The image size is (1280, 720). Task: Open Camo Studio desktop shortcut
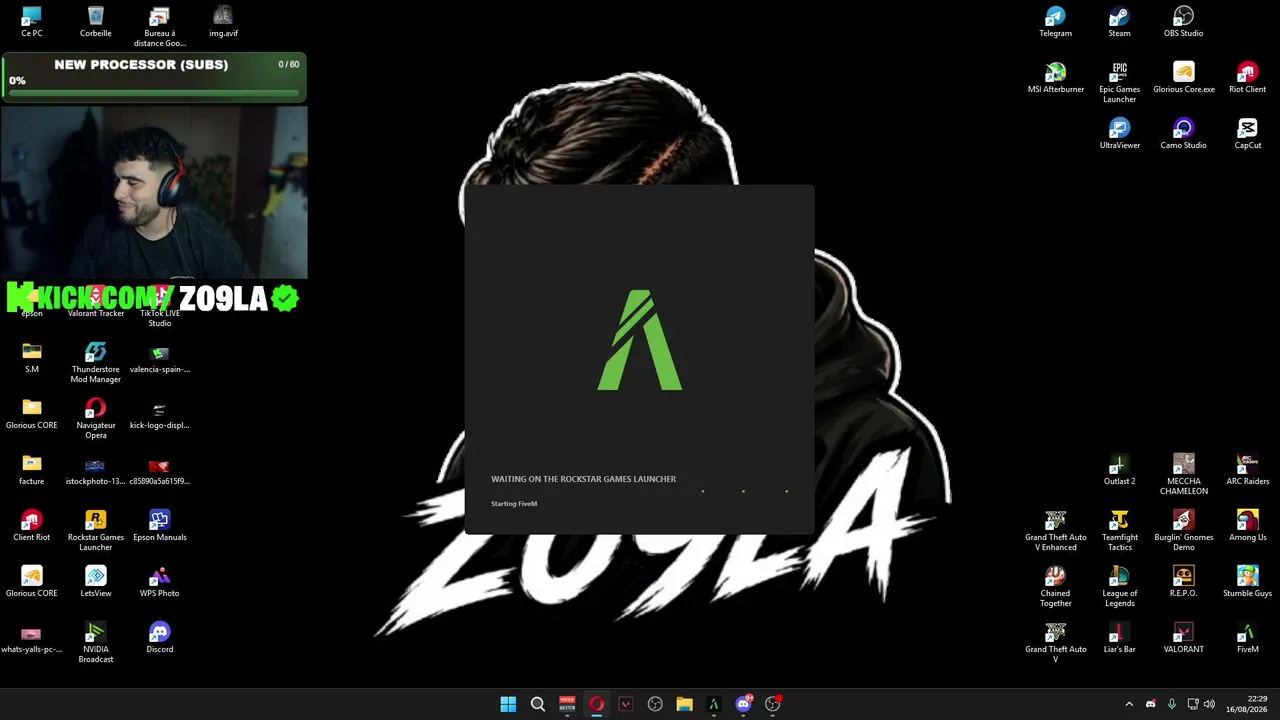(1183, 134)
